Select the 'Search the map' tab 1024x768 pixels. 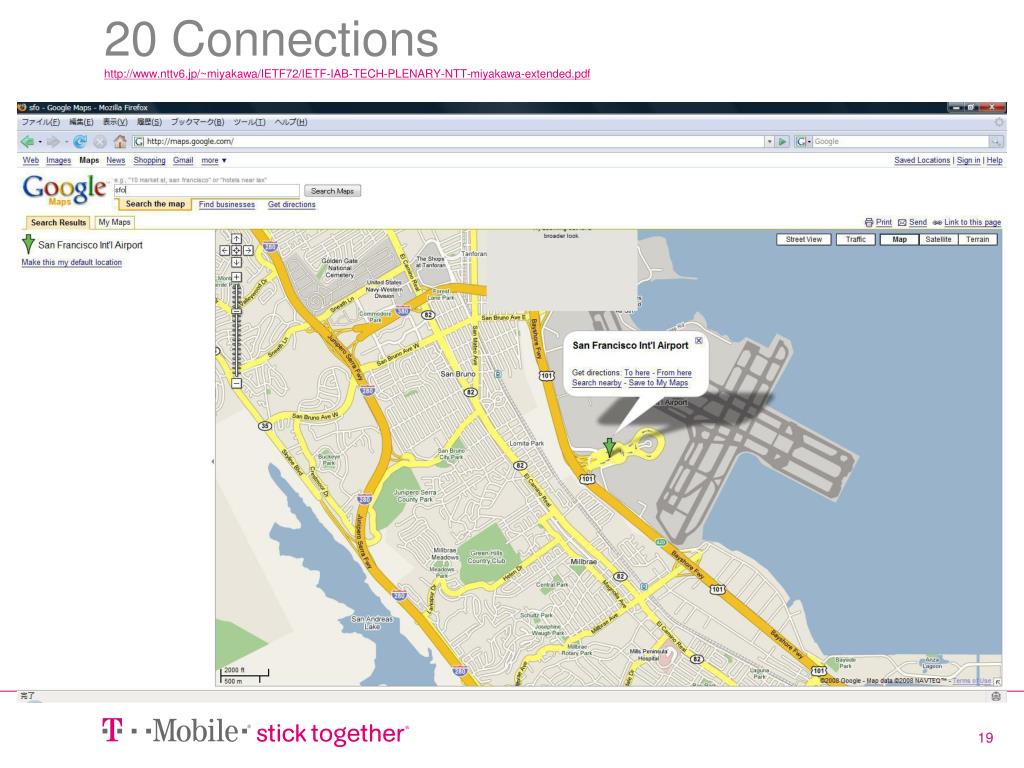(x=155, y=204)
